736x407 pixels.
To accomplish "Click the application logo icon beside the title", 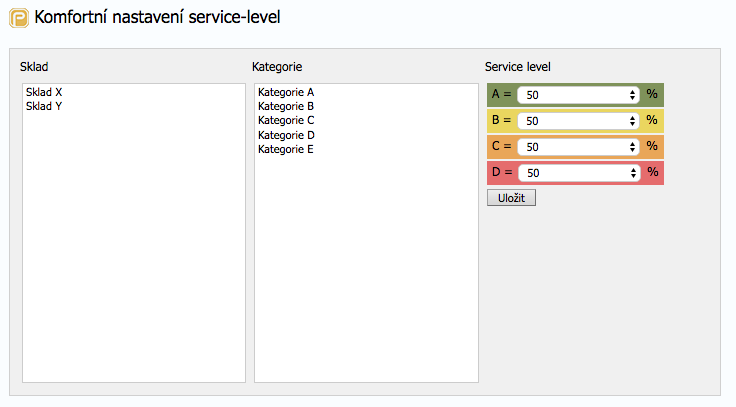I will pyautogui.click(x=18, y=17).
